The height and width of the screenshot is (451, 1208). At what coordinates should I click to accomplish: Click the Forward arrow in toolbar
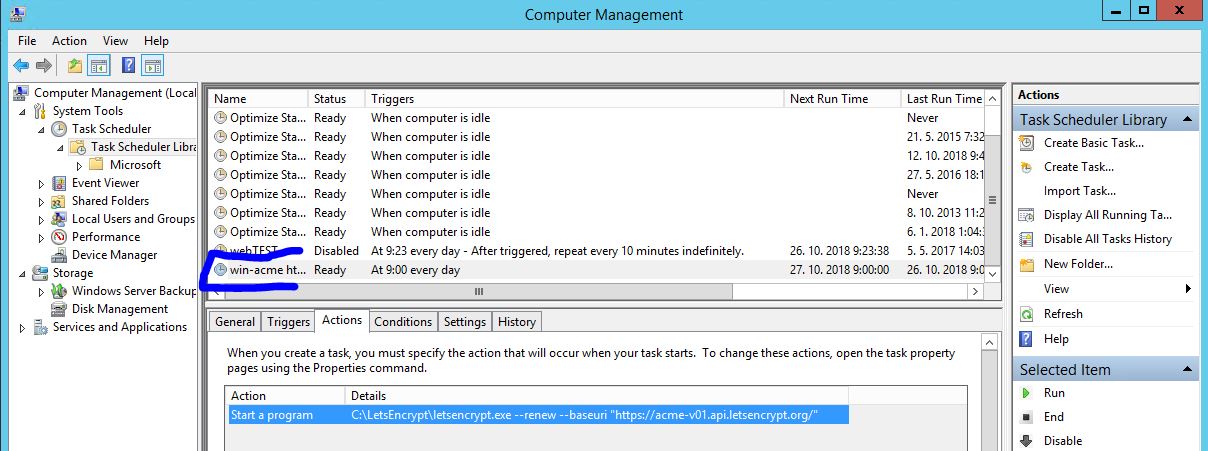tap(43, 66)
